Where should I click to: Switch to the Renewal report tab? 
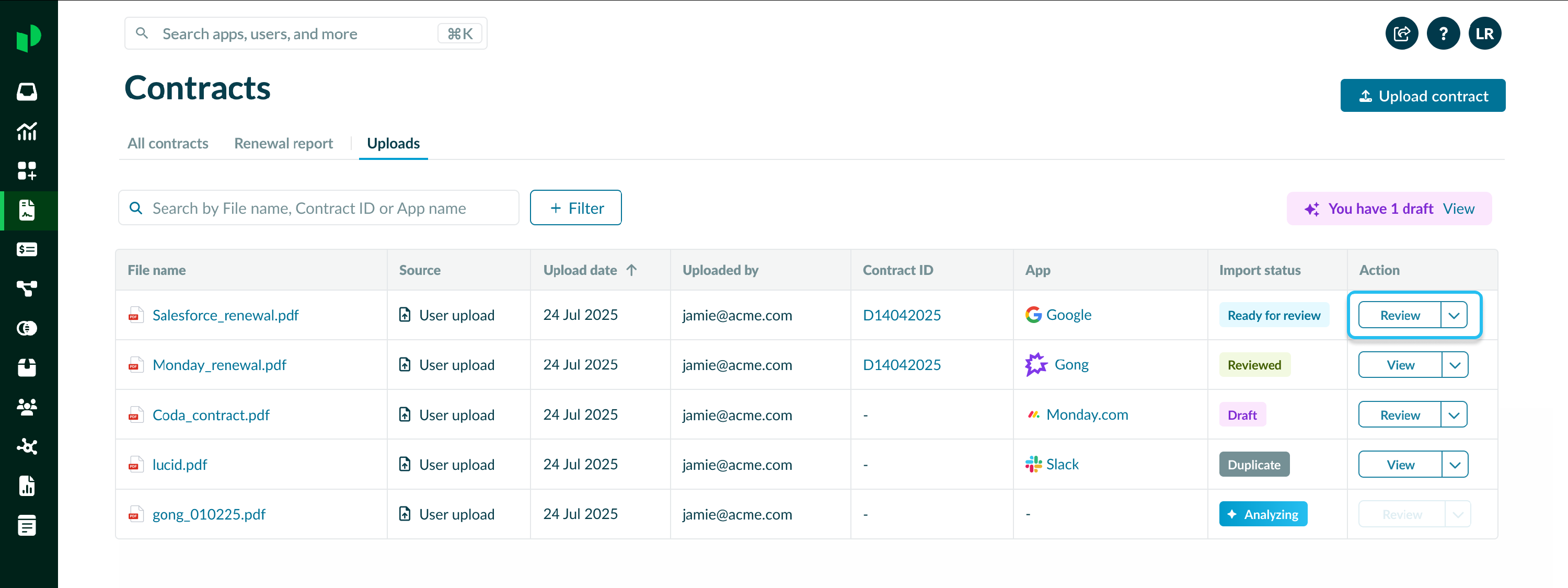click(x=283, y=143)
